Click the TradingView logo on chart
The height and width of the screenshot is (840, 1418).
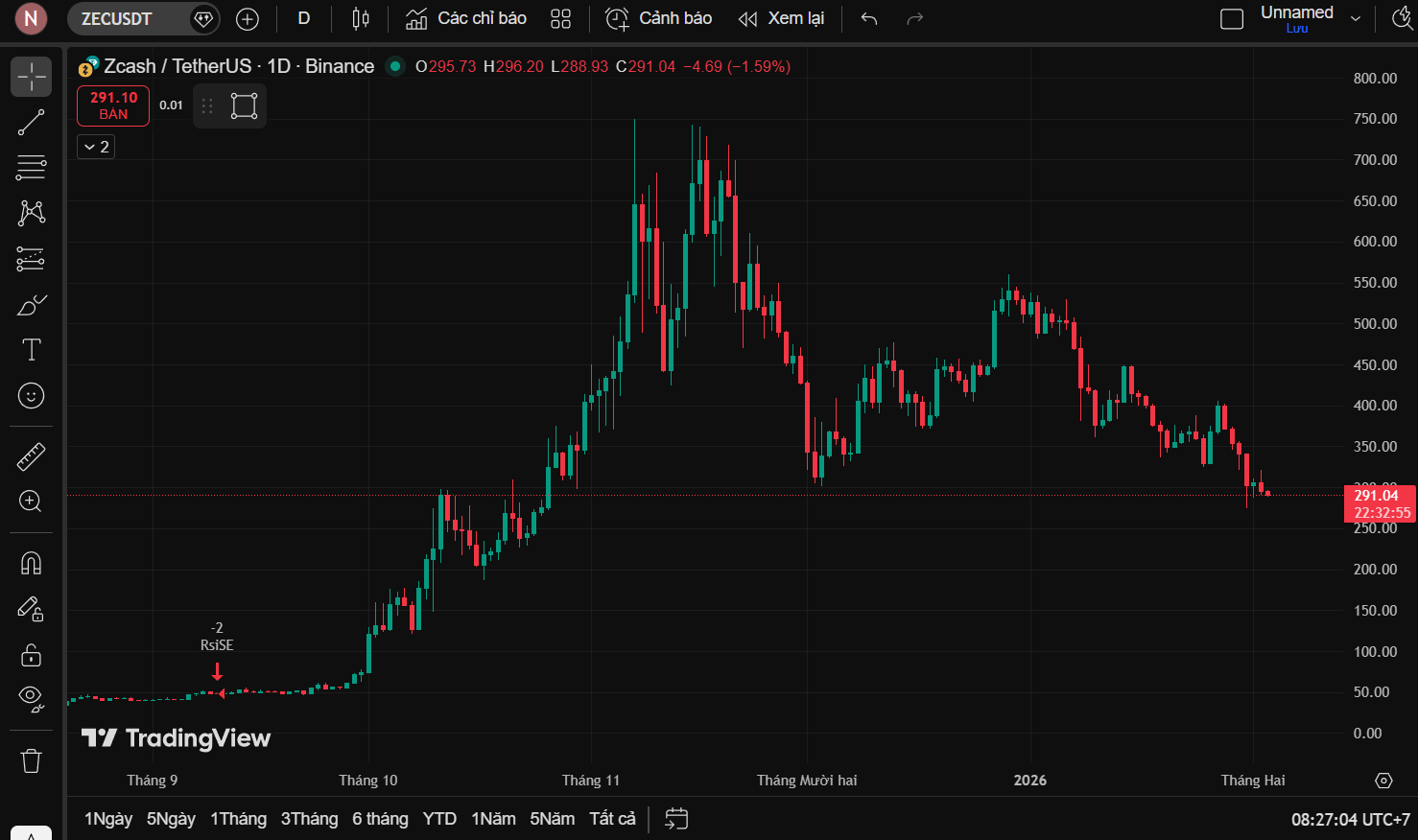177,738
